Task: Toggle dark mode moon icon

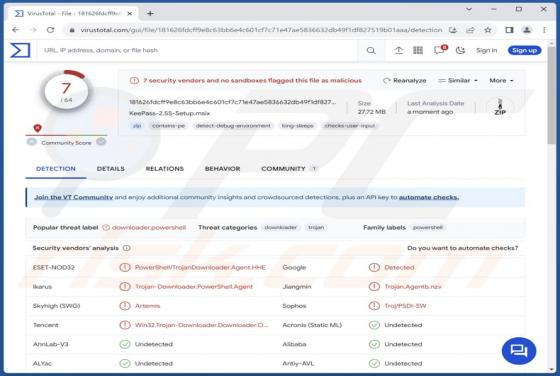Action: coord(460,50)
